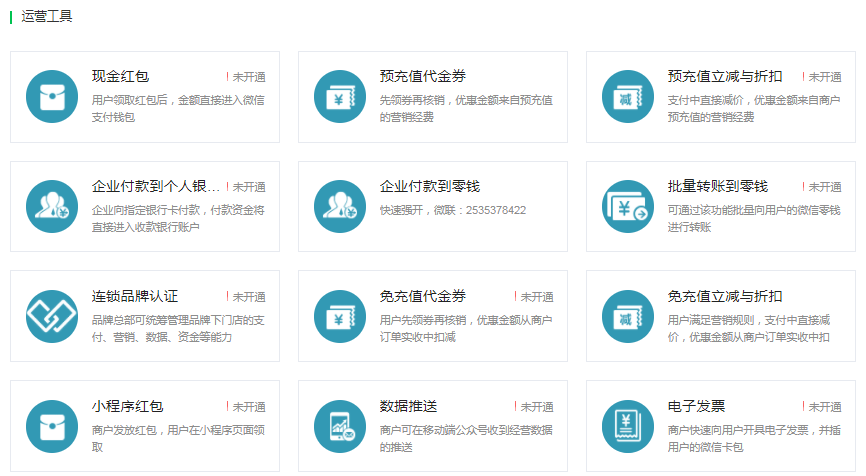The image size is (866, 476).
Task: Click the 企业付款到个人银行卡 people icon
Action: pos(52,207)
